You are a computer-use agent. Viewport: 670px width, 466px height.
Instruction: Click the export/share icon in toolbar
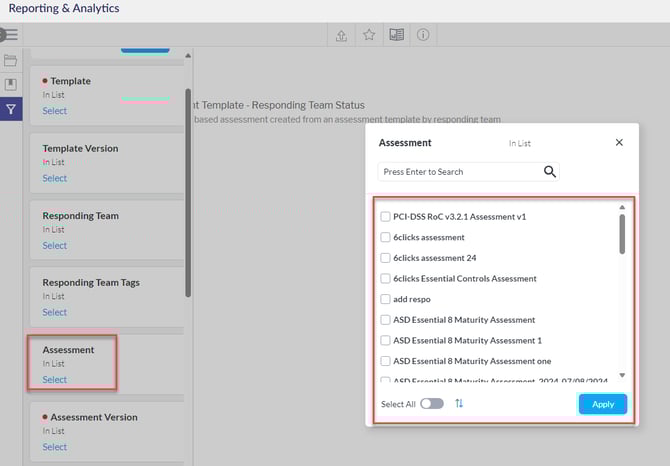coord(341,35)
